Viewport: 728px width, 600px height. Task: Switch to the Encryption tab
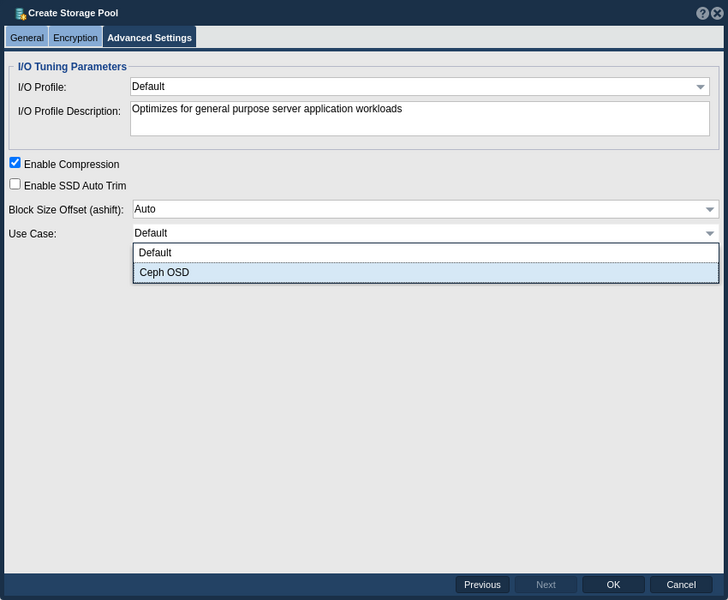coord(75,38)
